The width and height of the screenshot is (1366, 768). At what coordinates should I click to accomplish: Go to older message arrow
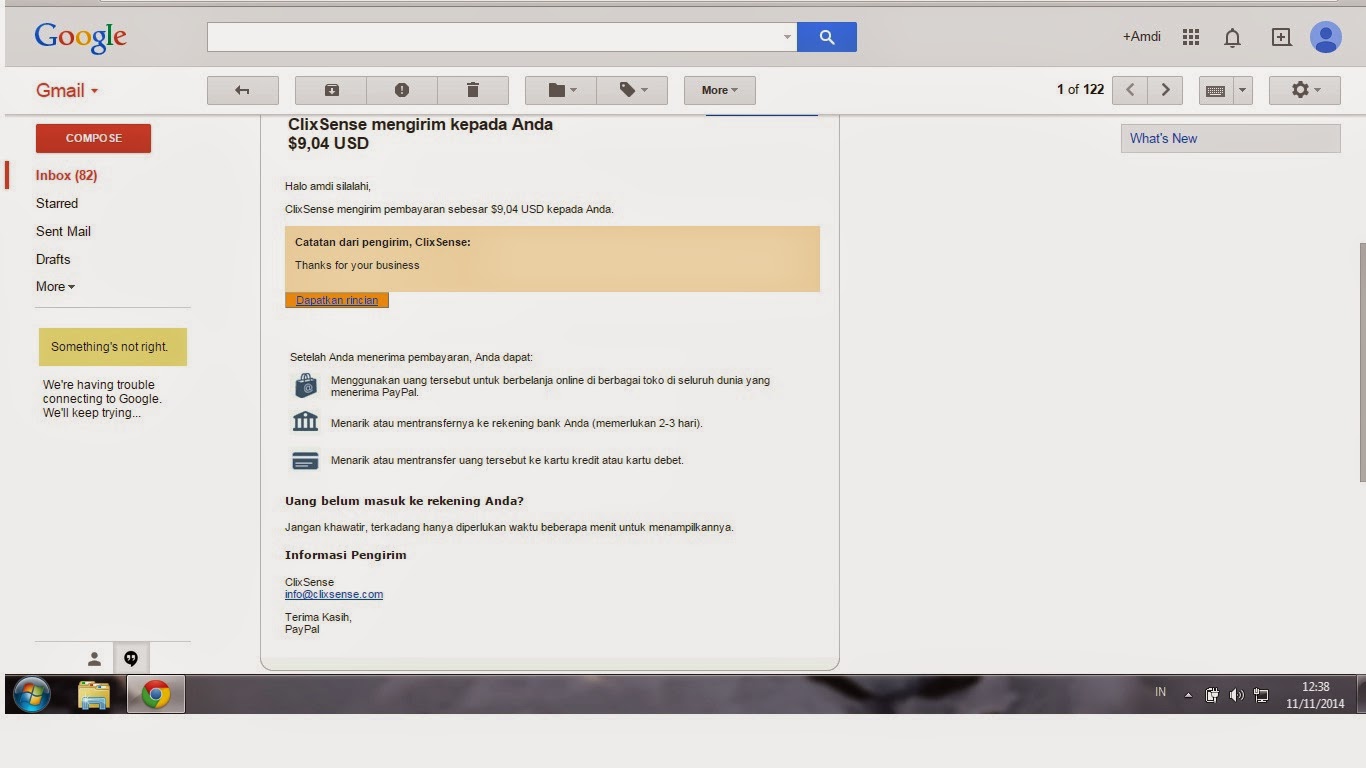click(x=1165, y=90)
